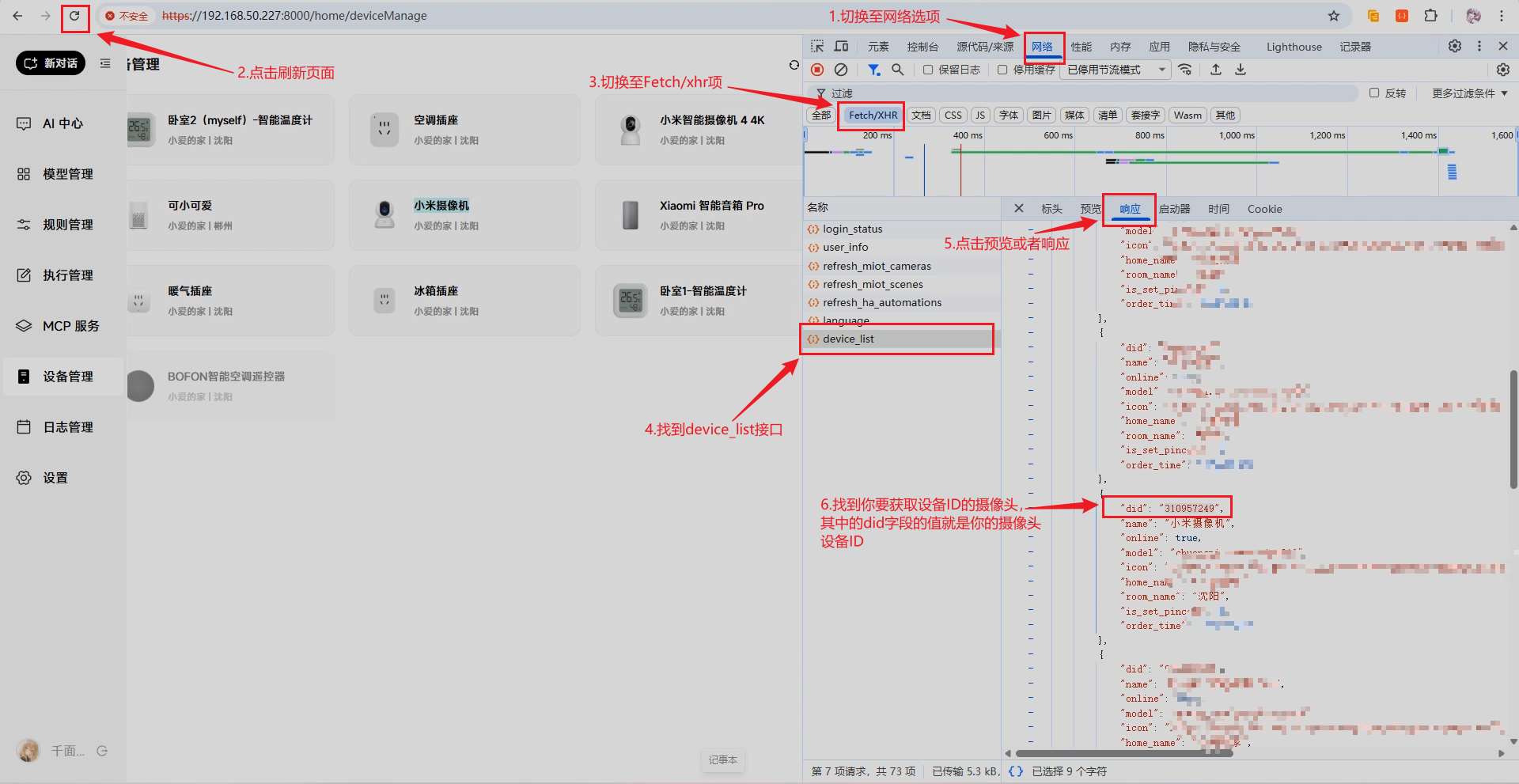This screenshot has height=784, width=1519.
Task: Toggle the device toolbar icon in DevTools
Action: coord(841,47)
